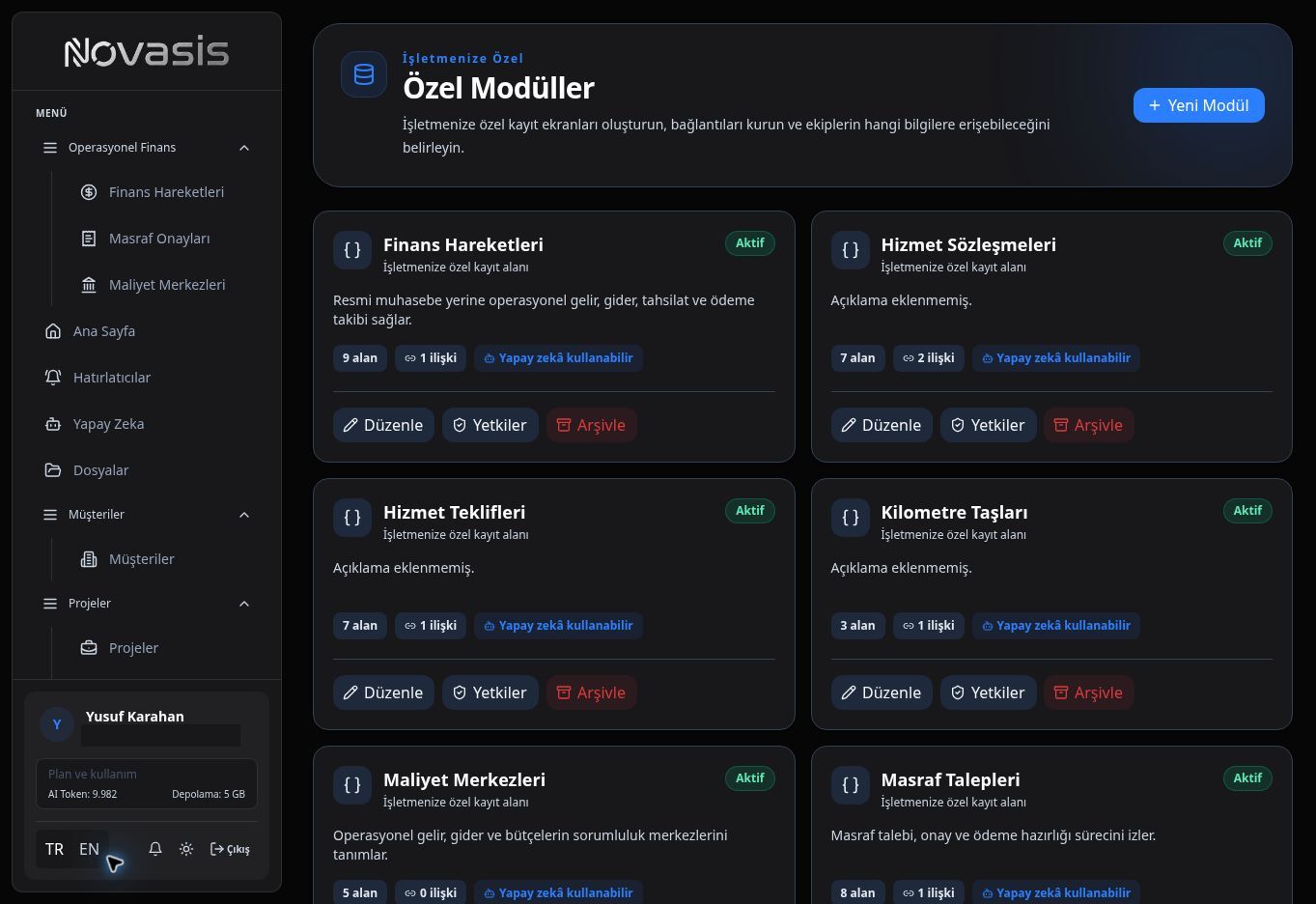Screen dimensions: 1316x904
Task: Open Yetkiler for Kilometre Taşları
Action: pos(988,692)
